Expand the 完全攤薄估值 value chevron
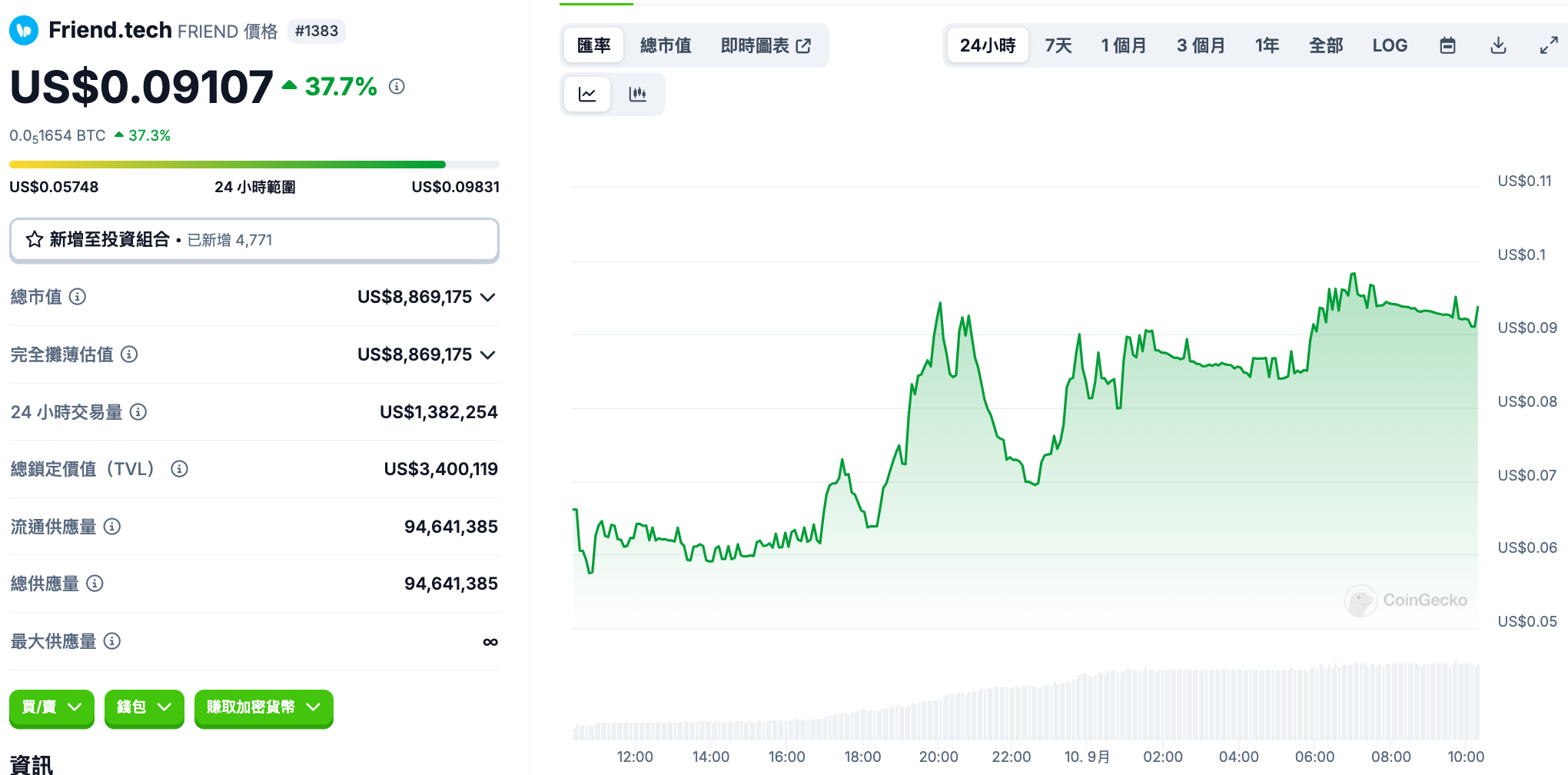This screenshot has width=1568, height=775. click(488, 355)
